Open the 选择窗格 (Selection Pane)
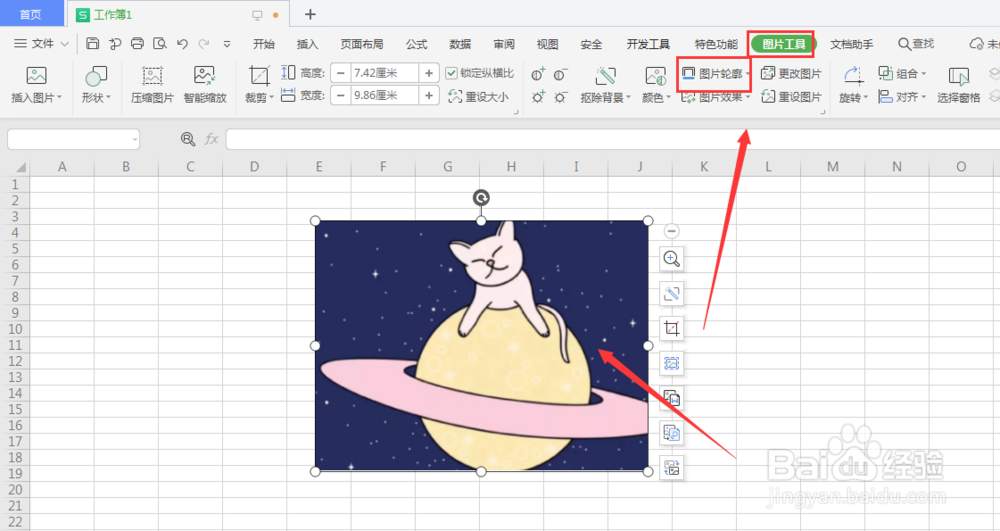Viewport: 1000px width, 531px height. coord(958,84)
